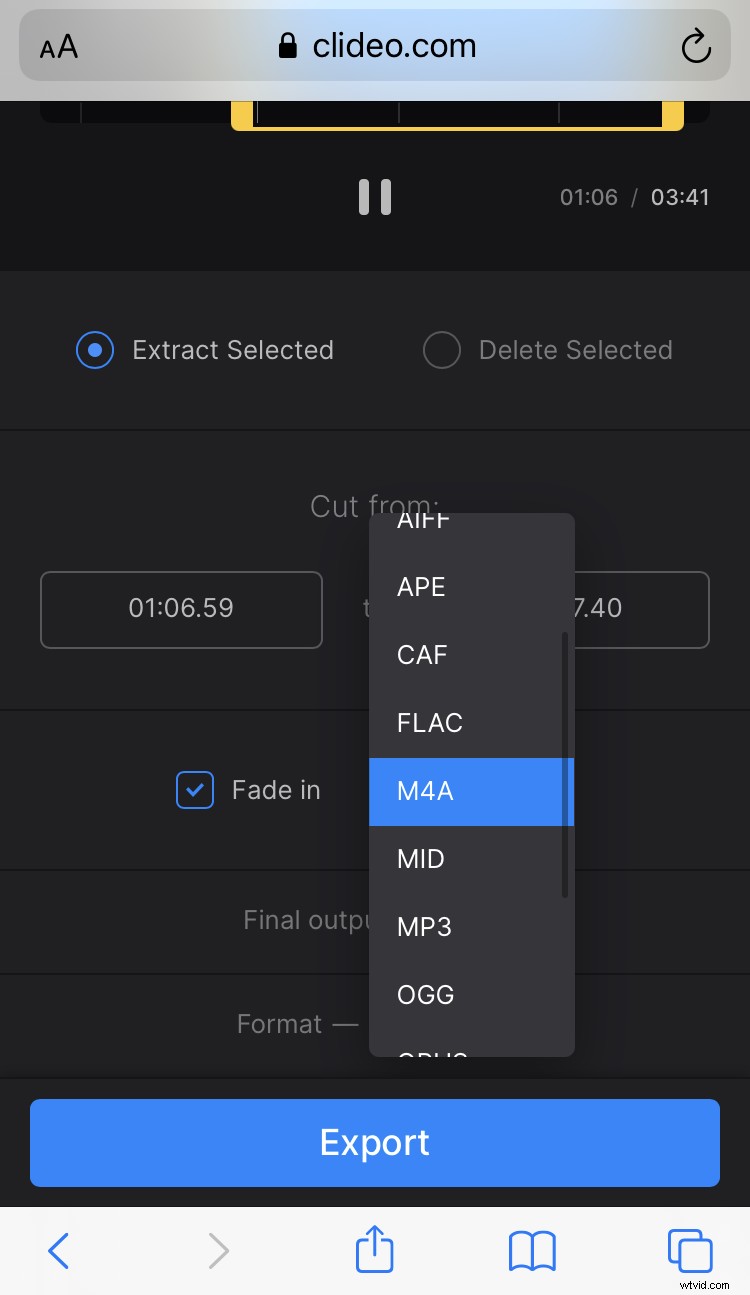Pause the audio playback
This screenshot has width=750, height=1295.
coord(374,197)
